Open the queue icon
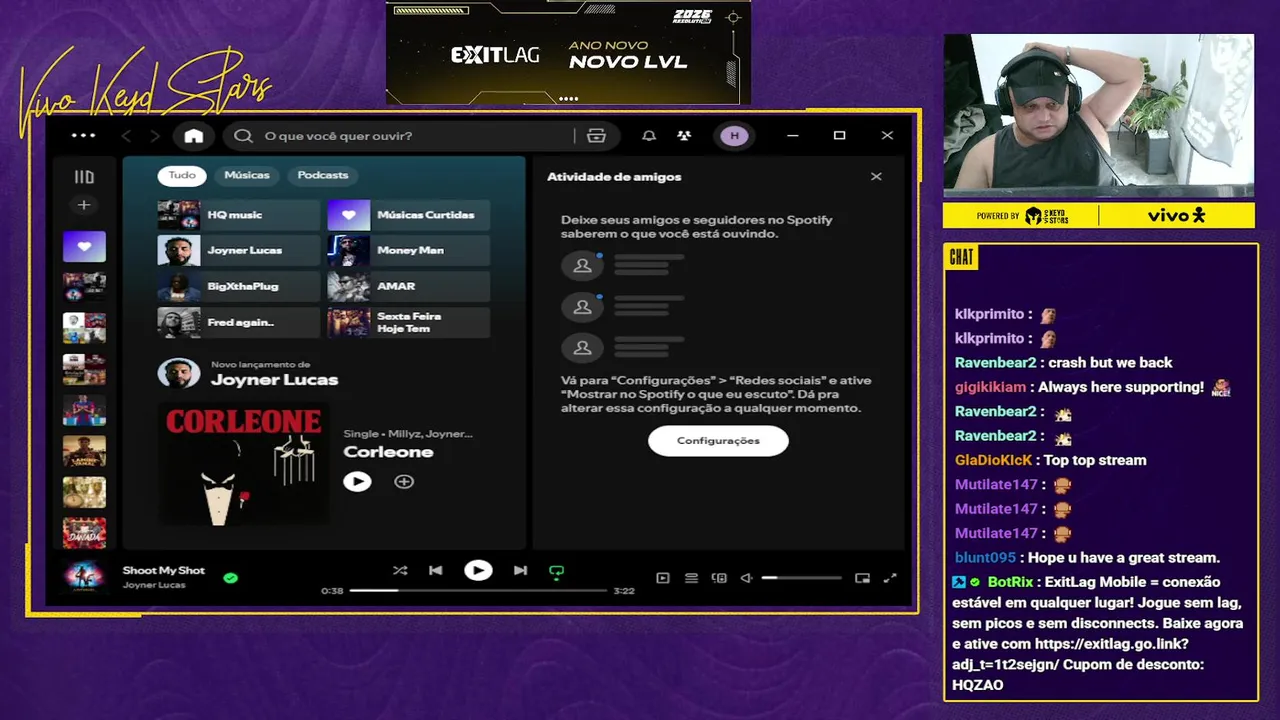The image size is (1280, 720). [691, 578]
